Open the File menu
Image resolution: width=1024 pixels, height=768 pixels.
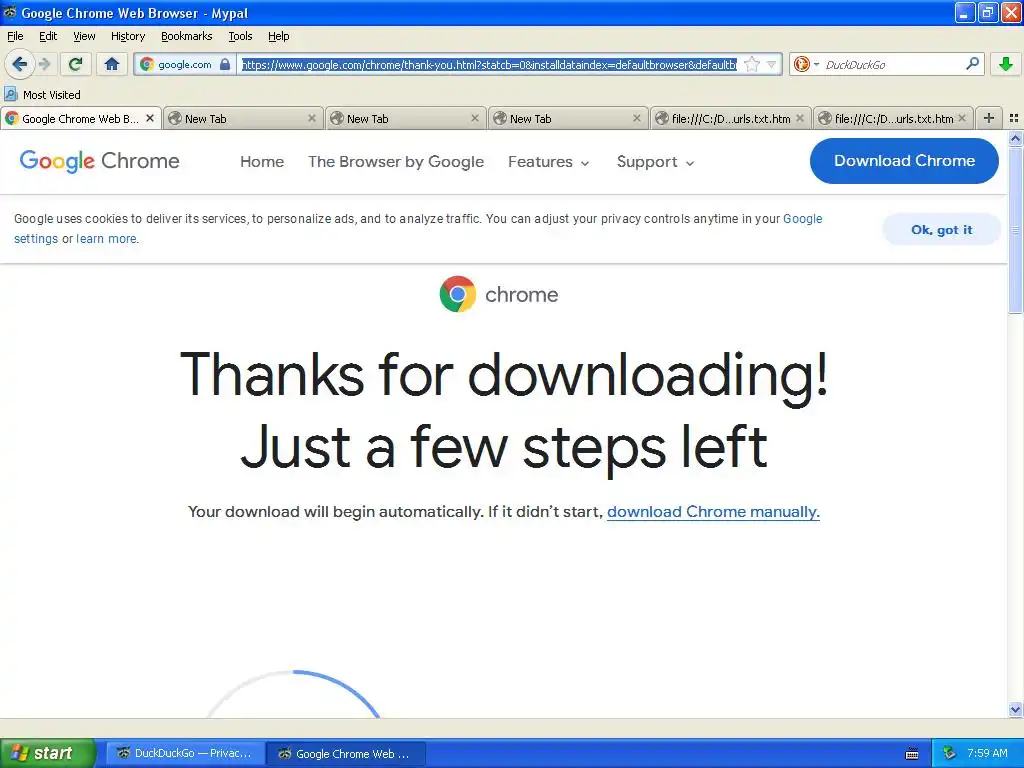tap(15, 36)
